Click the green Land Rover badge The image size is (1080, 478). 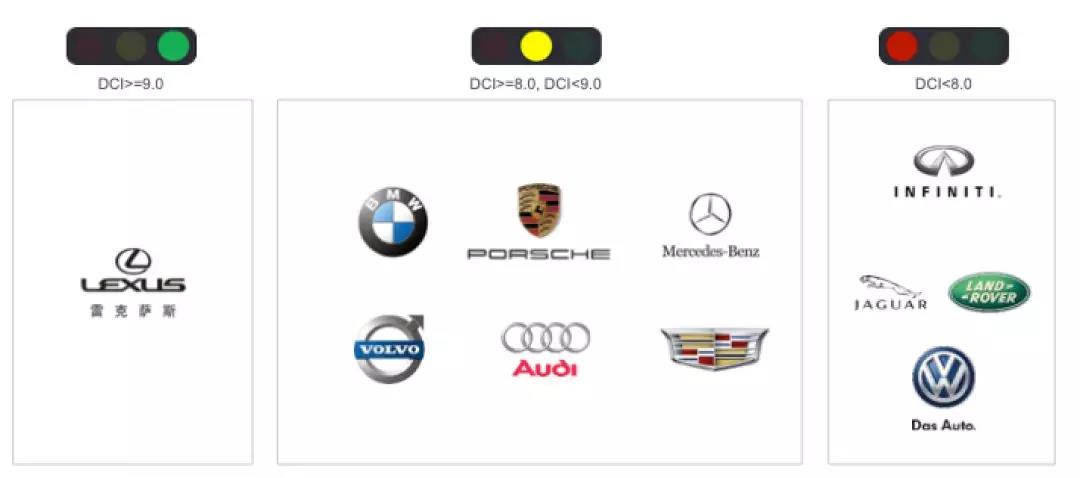click(x=989, y=293)
